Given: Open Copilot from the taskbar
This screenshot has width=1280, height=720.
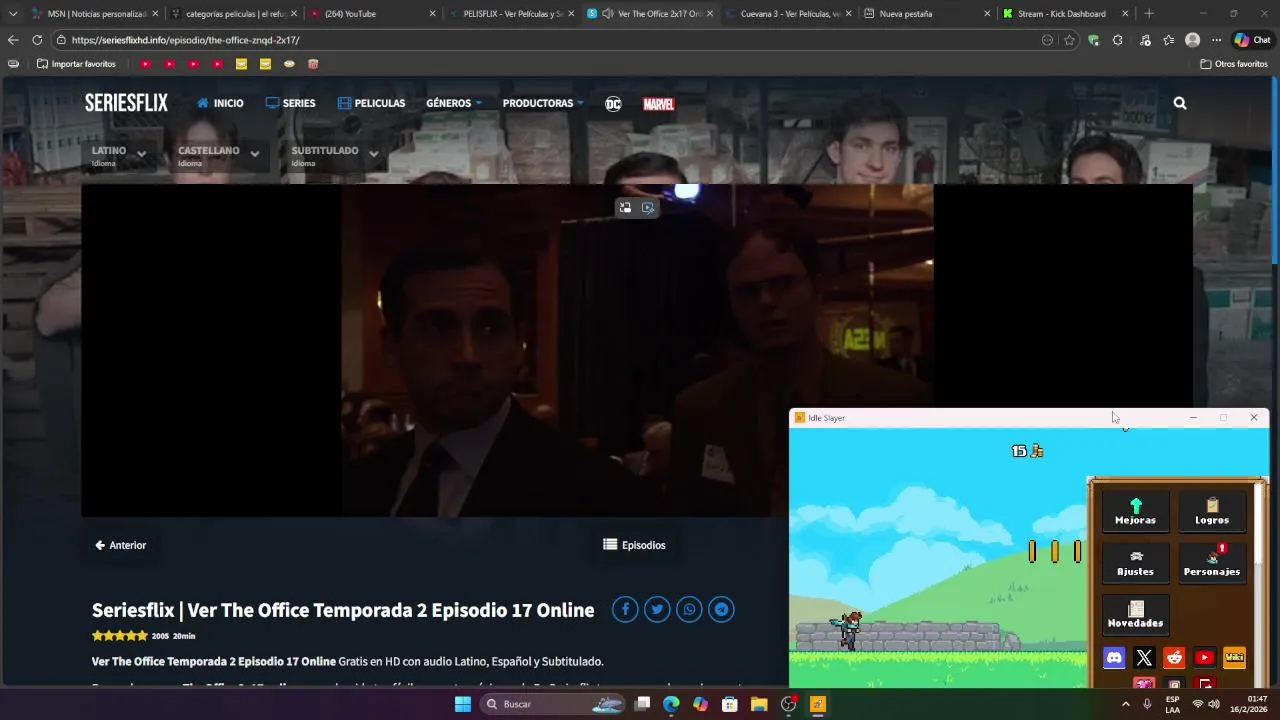Looking at the screenshot, I should (700, 704).
